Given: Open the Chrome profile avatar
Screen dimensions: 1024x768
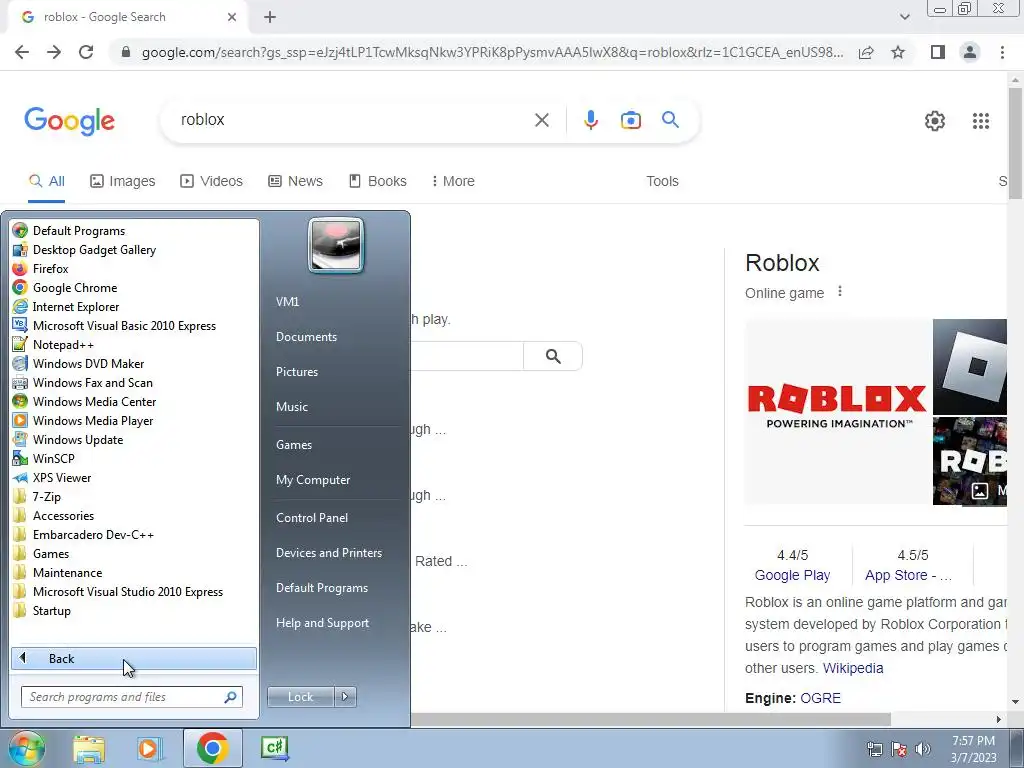Looking at the screenshot, I should [970, 52].
